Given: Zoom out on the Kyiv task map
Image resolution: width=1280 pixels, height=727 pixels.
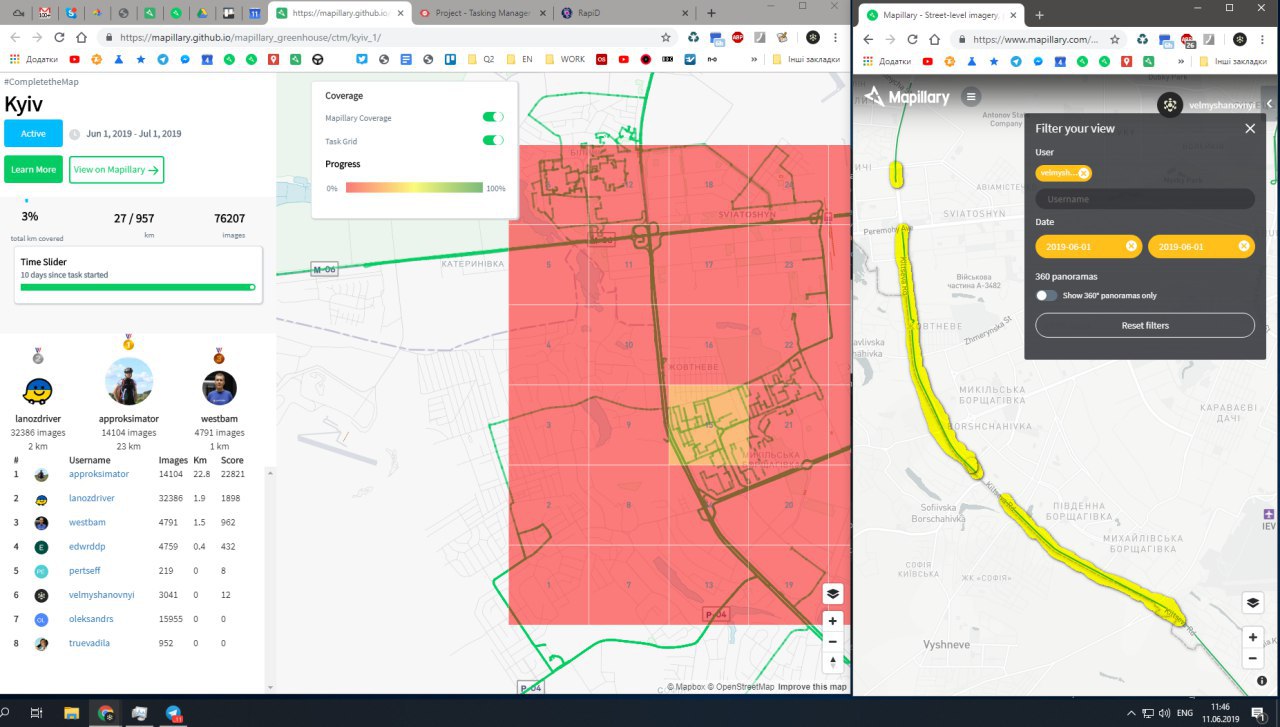Looking at the screenshot, I should coord(833,641).
